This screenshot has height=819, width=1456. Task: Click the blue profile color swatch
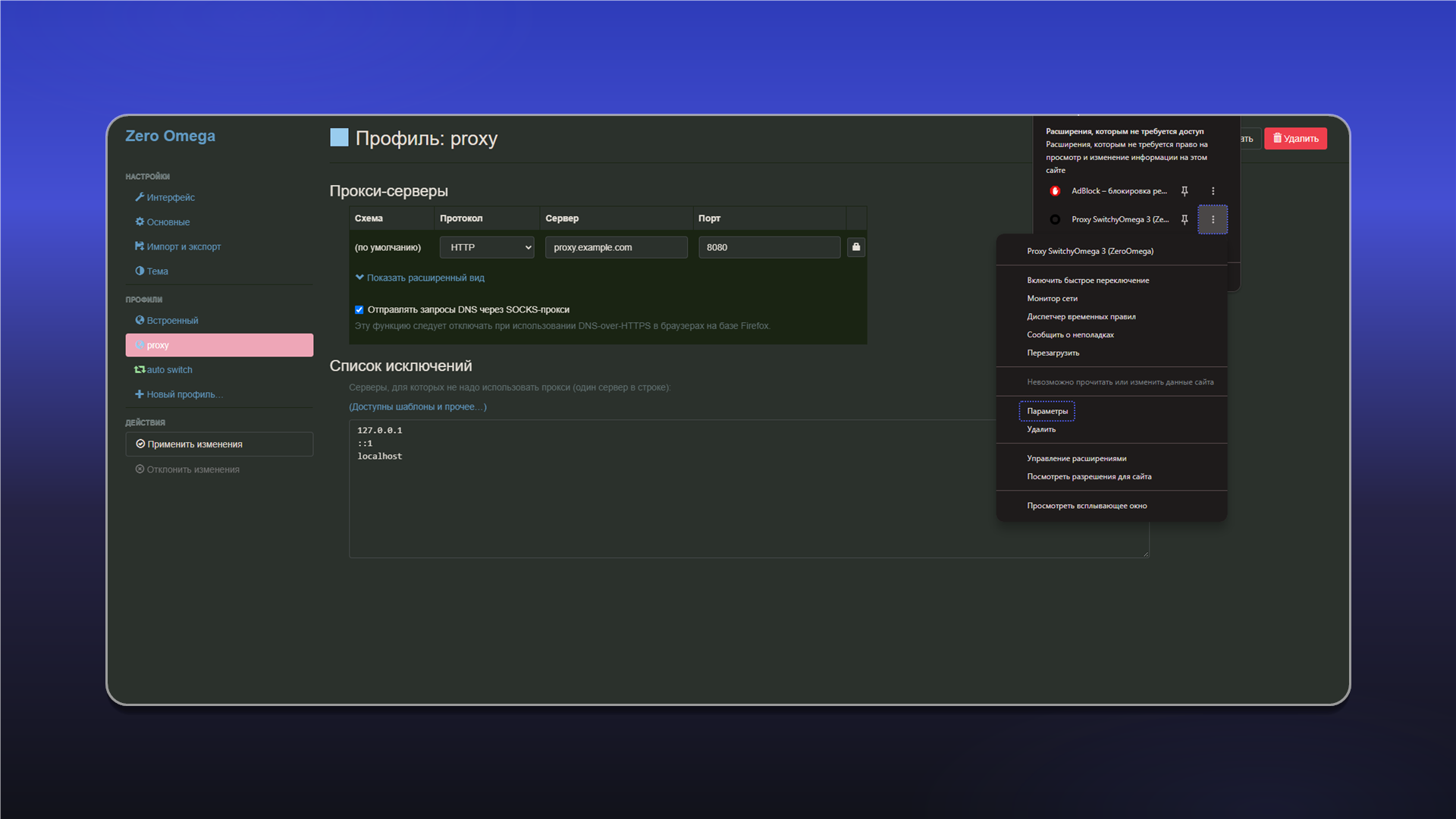coord(339,137)
